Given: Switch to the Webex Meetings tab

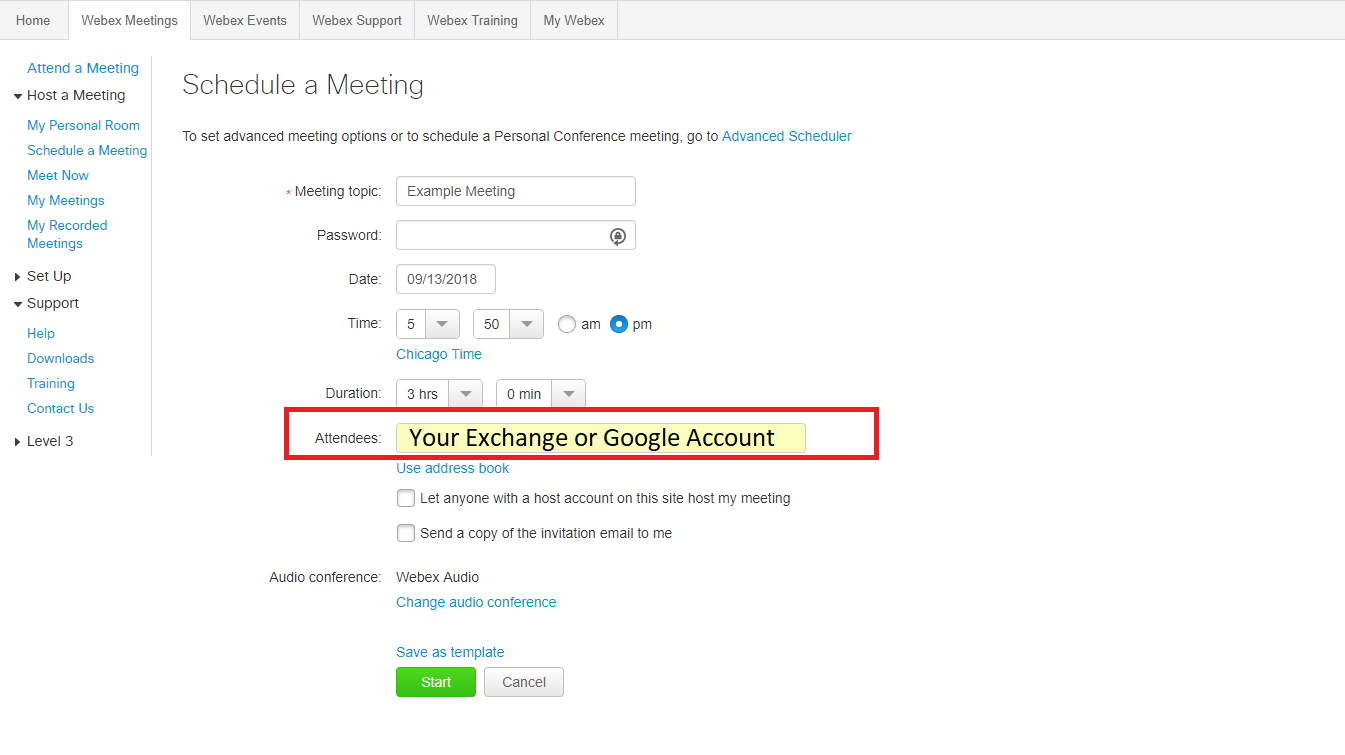Looking at the screenshot, I should click(x=129, y=20).
